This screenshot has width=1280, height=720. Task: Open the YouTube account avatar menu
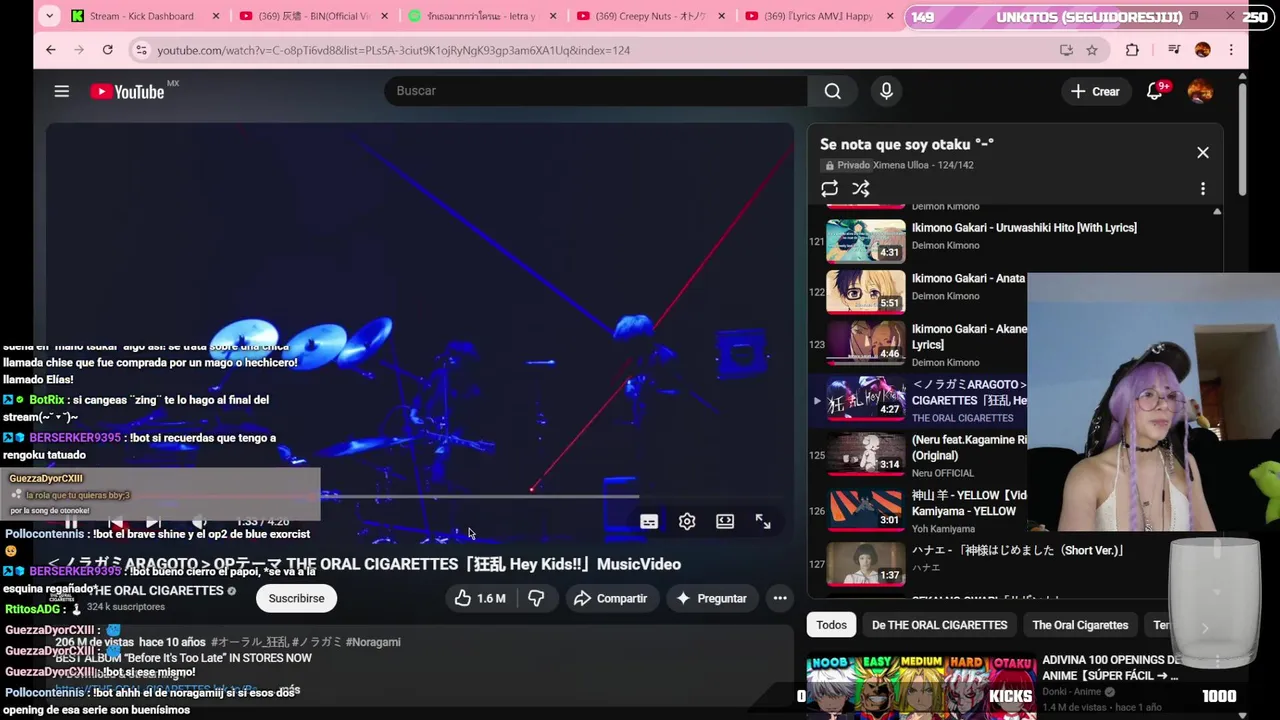click(1200, 91)
